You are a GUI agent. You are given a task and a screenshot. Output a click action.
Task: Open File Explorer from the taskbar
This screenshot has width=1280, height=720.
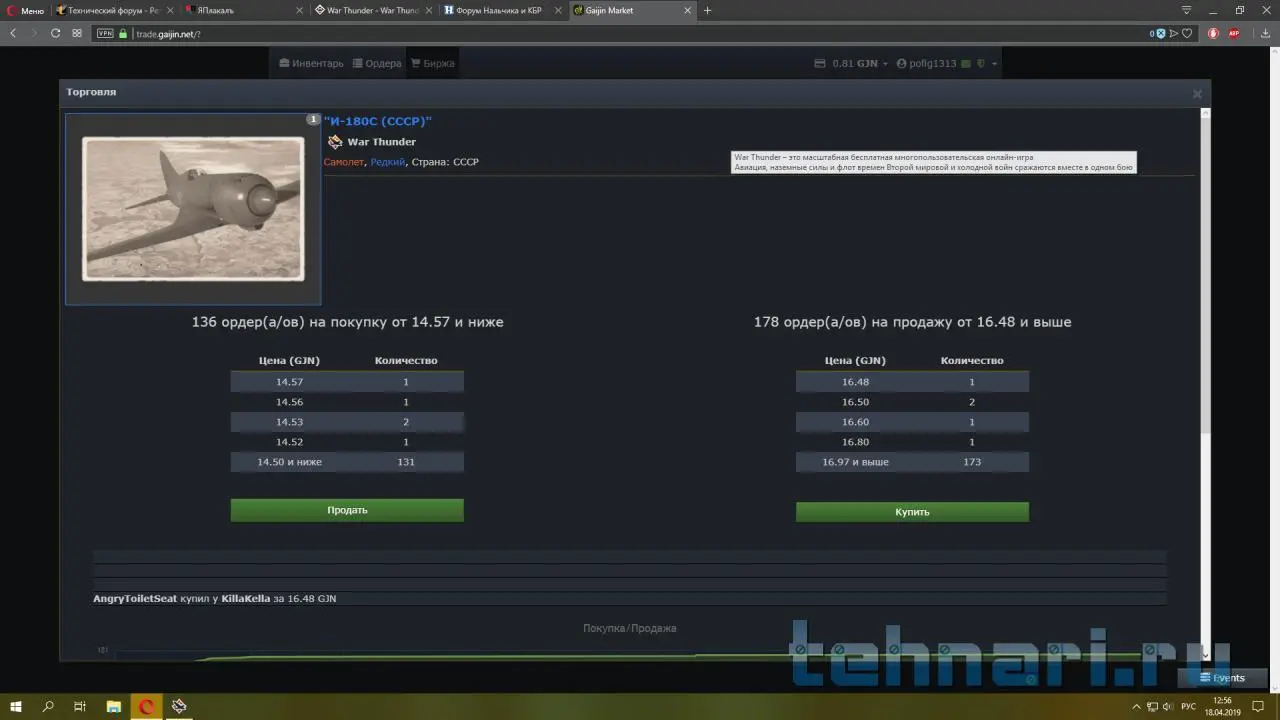[113, 706]
